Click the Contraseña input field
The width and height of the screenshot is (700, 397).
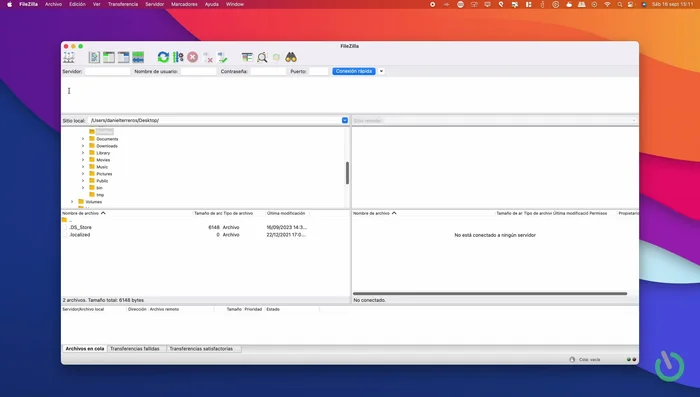(268, 71)
